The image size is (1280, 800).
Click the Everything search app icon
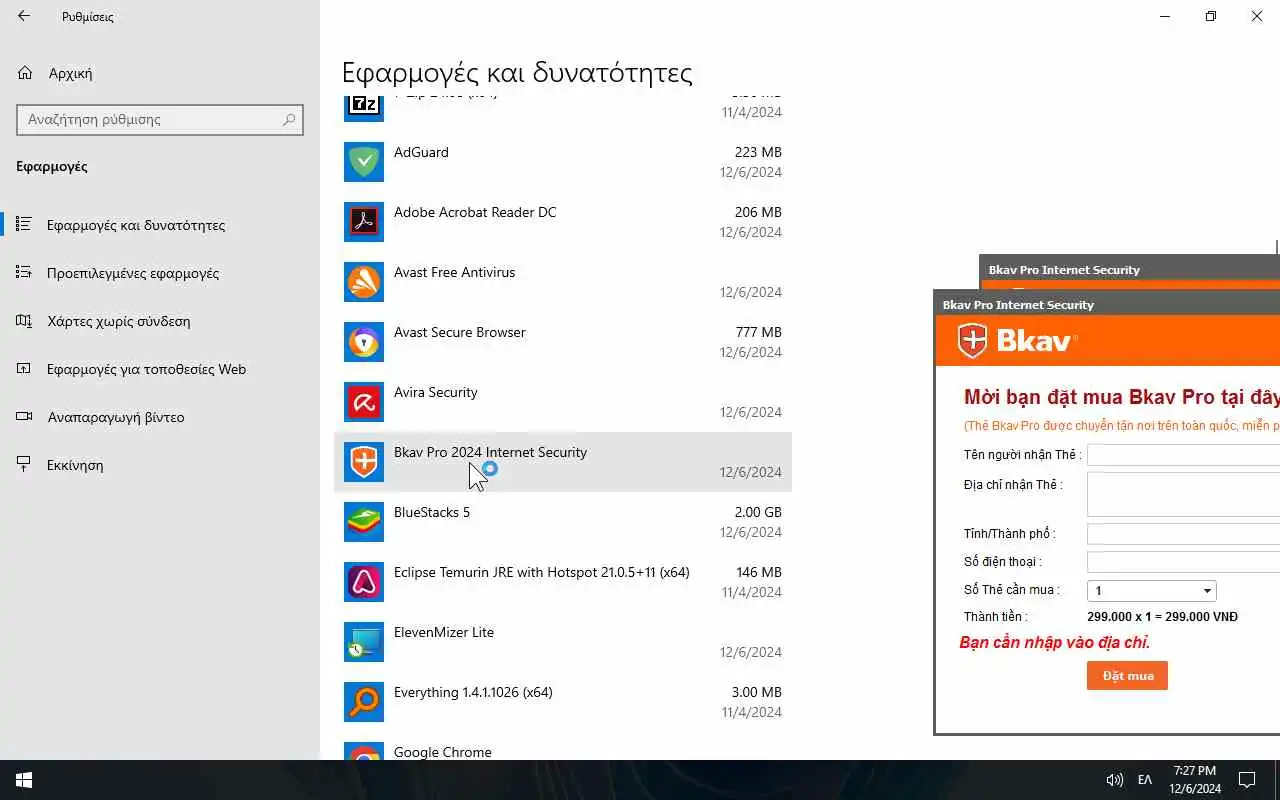pyautogui.click(x=363, y=702)
